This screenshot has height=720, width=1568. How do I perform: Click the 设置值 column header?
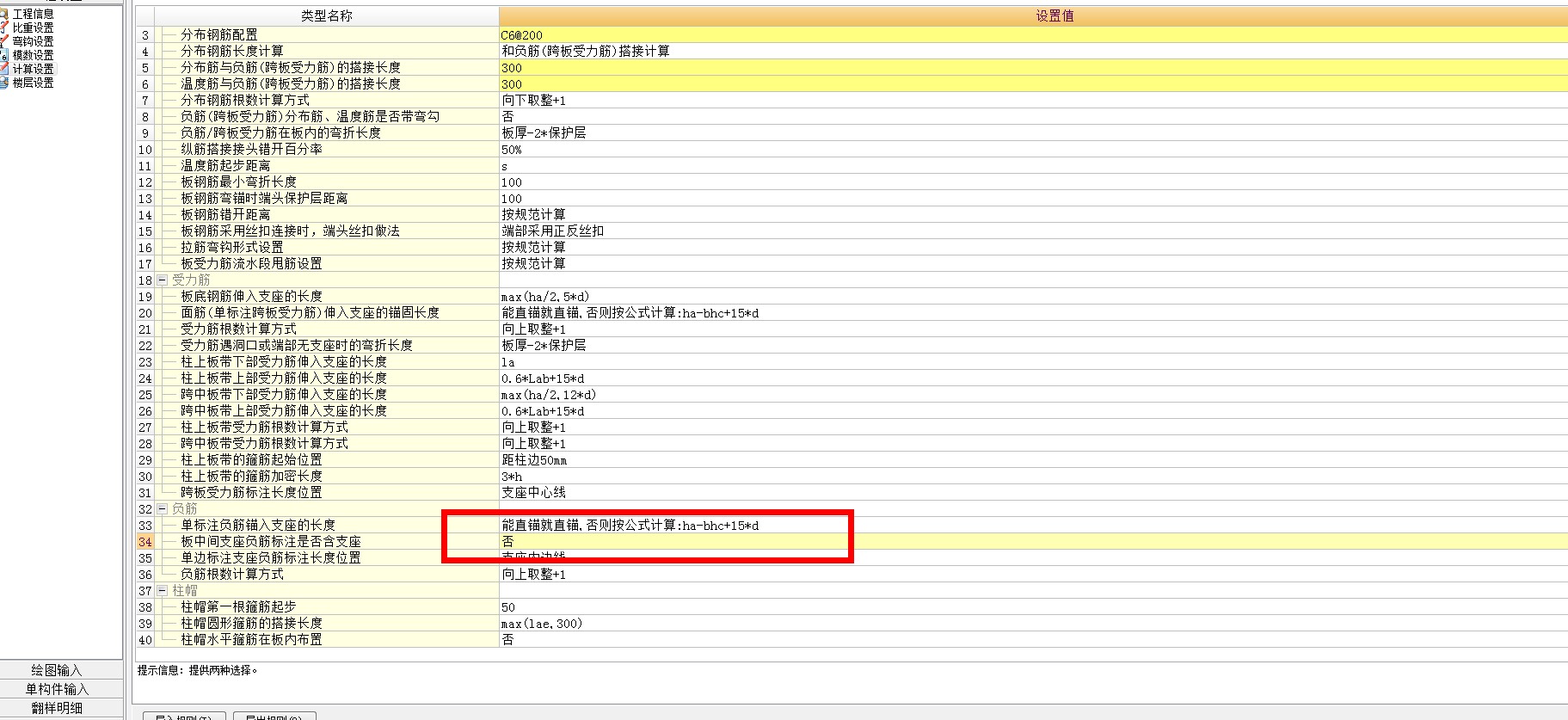pyautogui.click(x=1033, y=15)
